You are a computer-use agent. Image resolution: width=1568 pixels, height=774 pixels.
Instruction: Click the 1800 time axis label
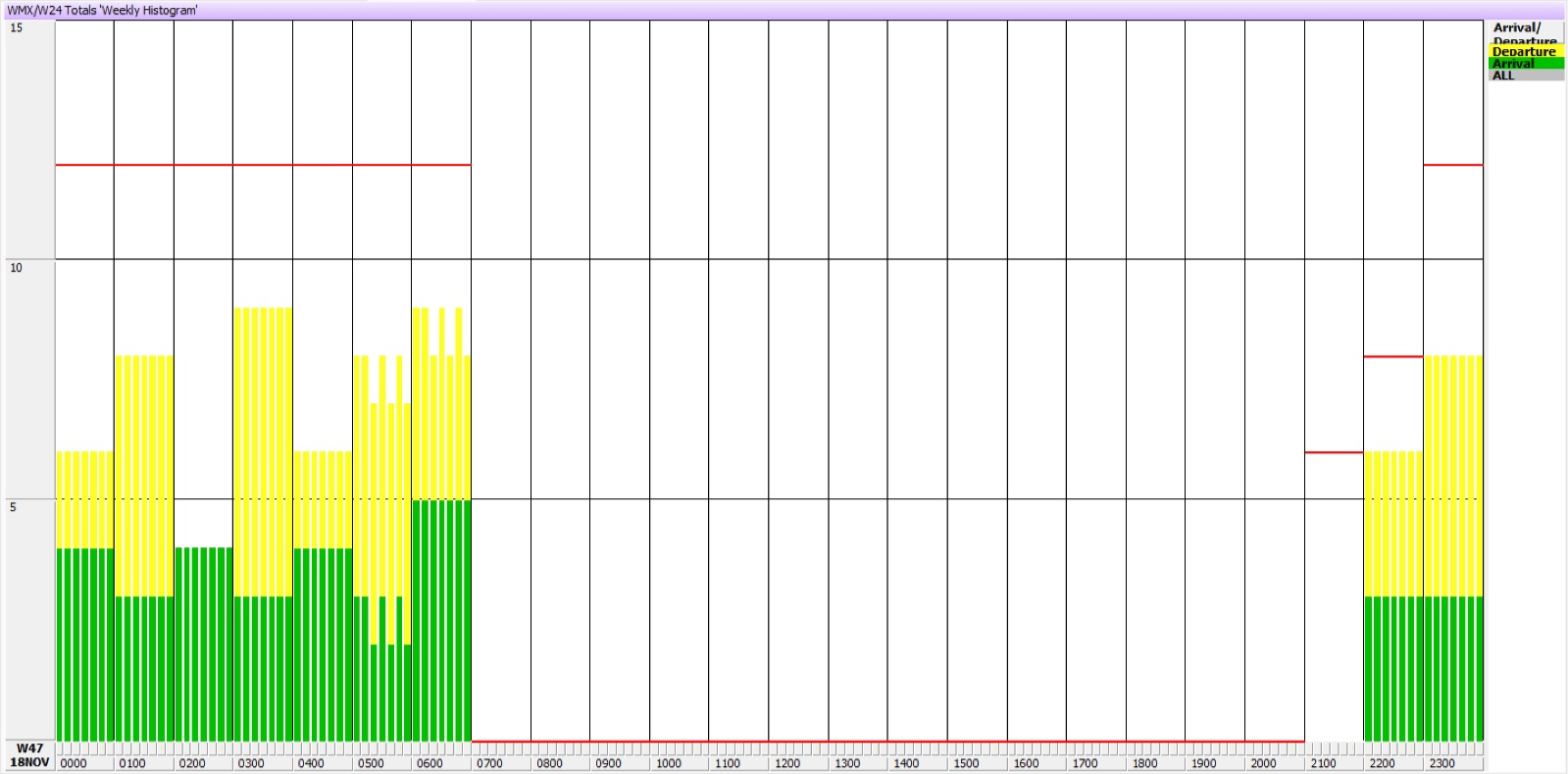point(1144,763)
